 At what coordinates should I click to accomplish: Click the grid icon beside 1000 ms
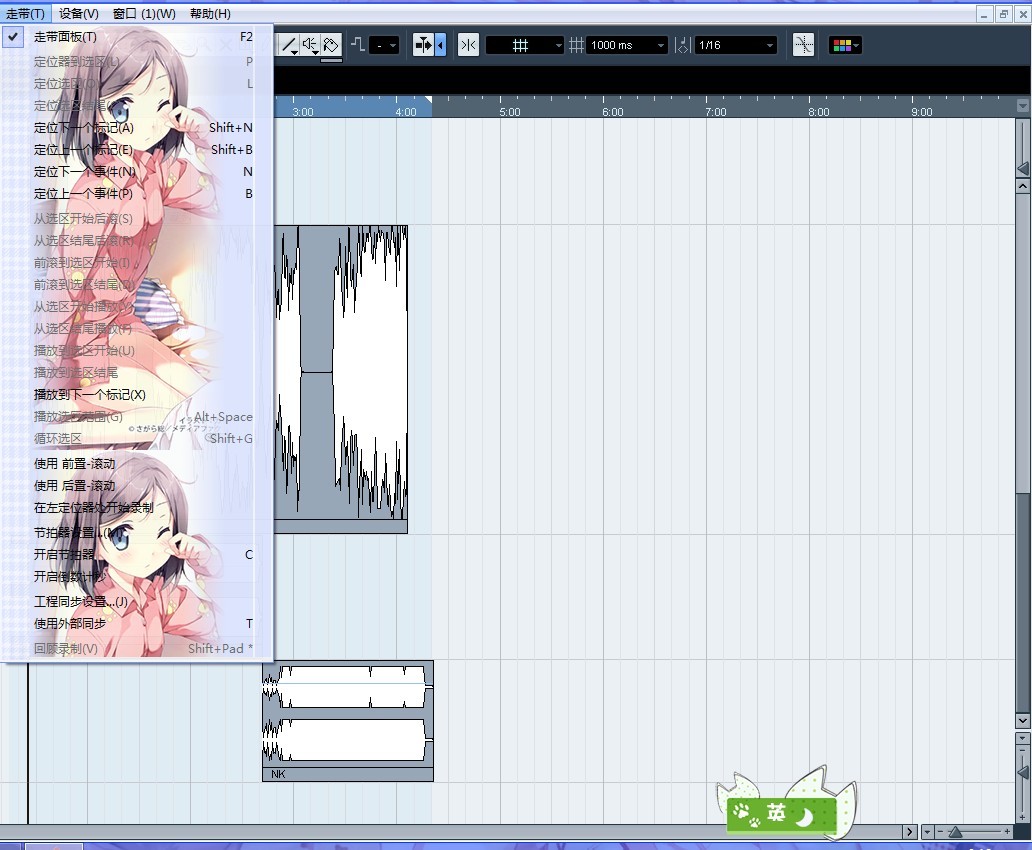(576, 45)
